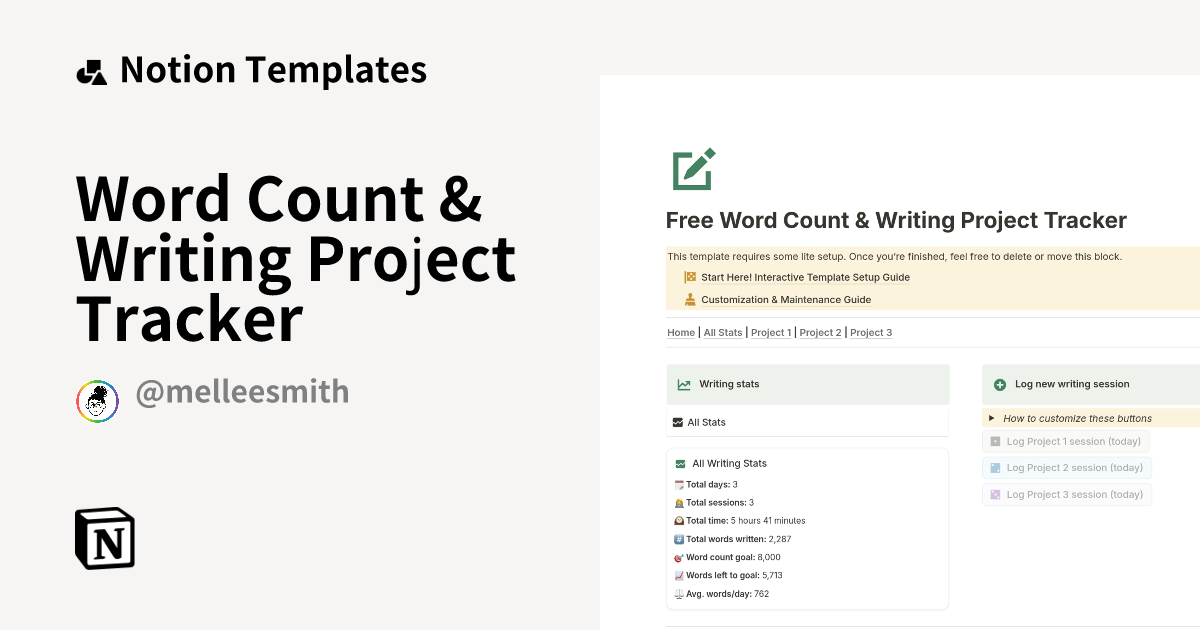
Task: Click the mantel clock emoji beside Total time
Action: click(x=679, y=520)
